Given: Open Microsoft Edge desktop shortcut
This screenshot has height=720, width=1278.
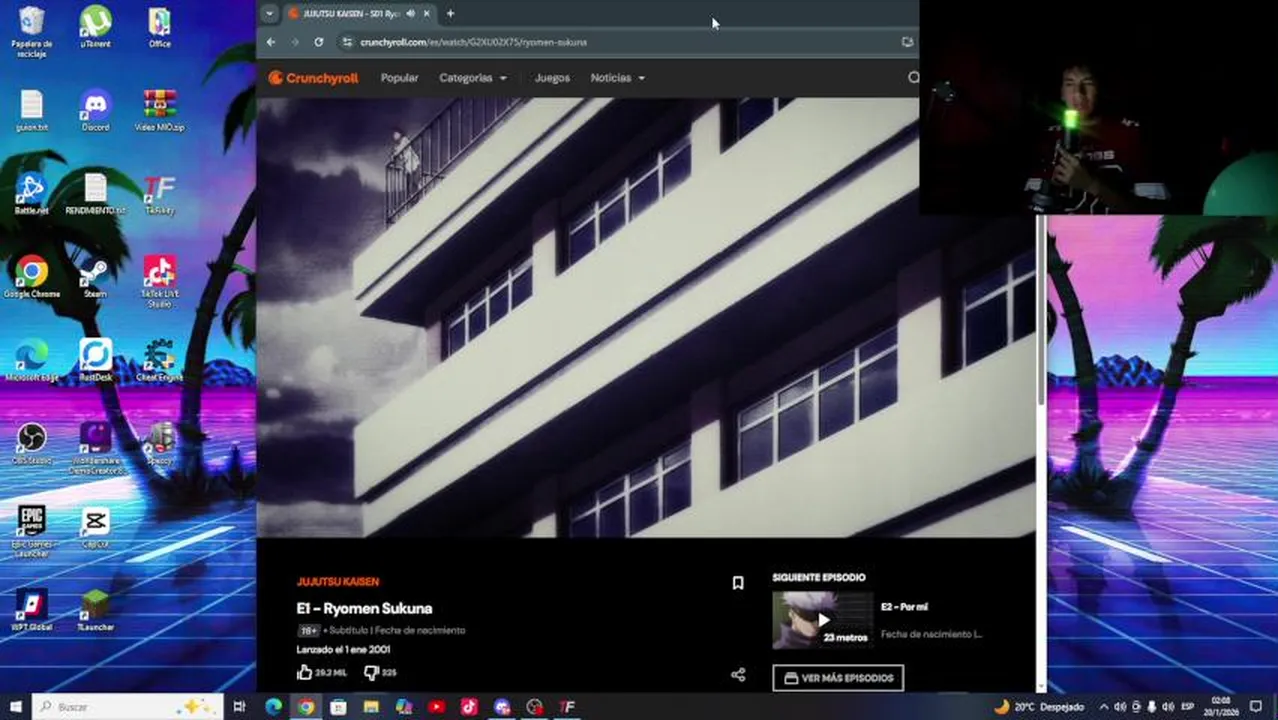Looking at the screenshot, I should click(32, 360).
